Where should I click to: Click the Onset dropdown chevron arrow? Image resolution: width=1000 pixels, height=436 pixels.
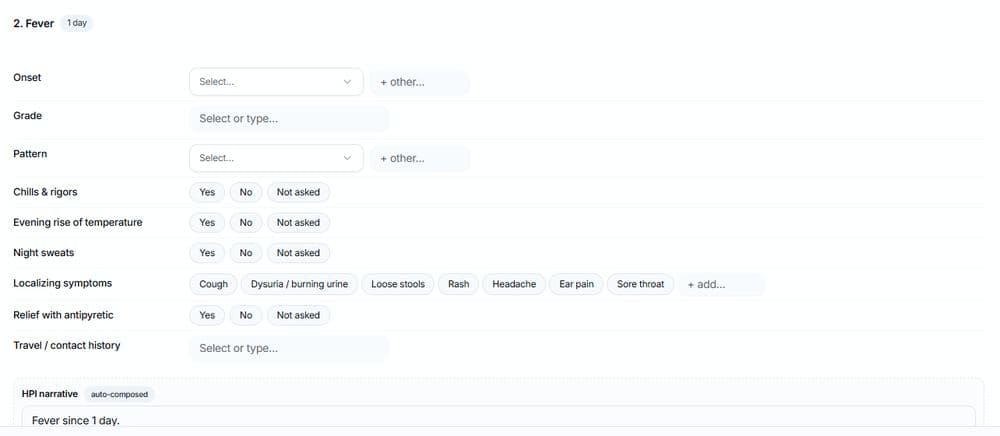point(348,82)
